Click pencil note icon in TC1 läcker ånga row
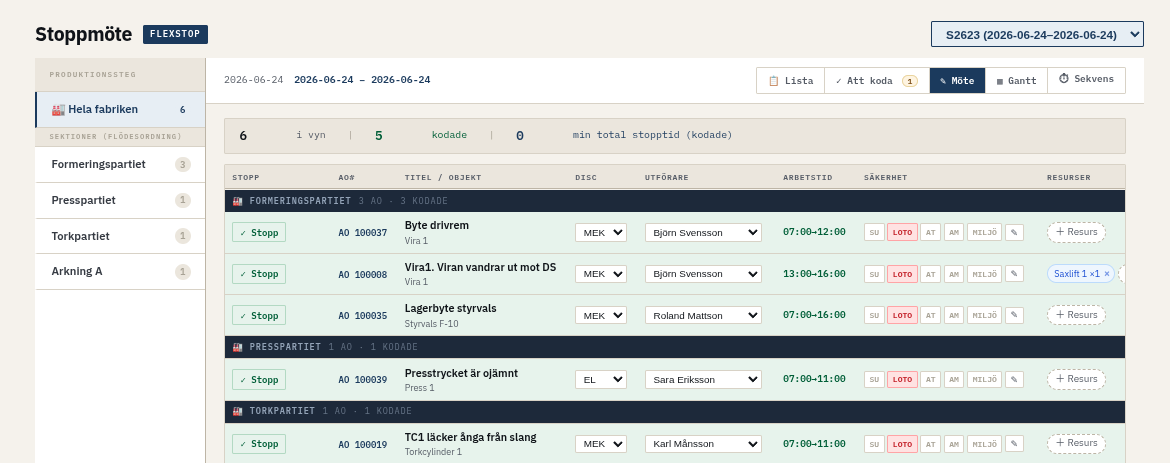The height and width of the screenshot is (463, 1170). pyautogui.click(x=1014, y=444)
